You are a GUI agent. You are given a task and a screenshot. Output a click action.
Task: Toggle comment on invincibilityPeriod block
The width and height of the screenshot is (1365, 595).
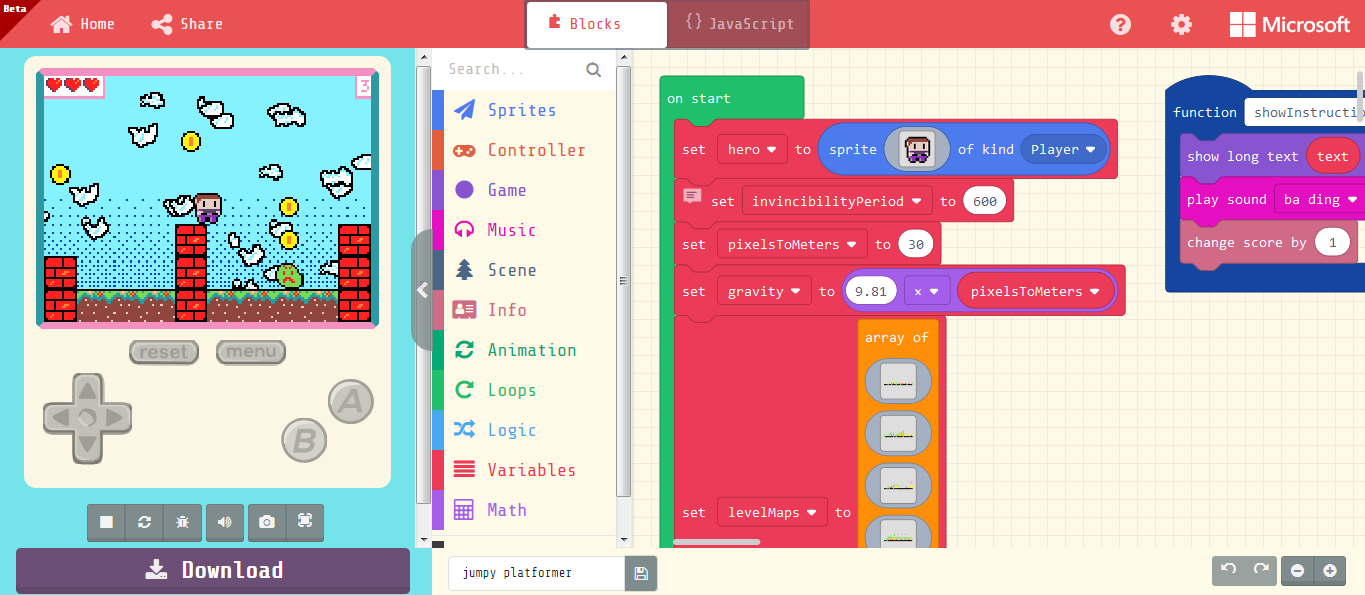coord(692,197)
